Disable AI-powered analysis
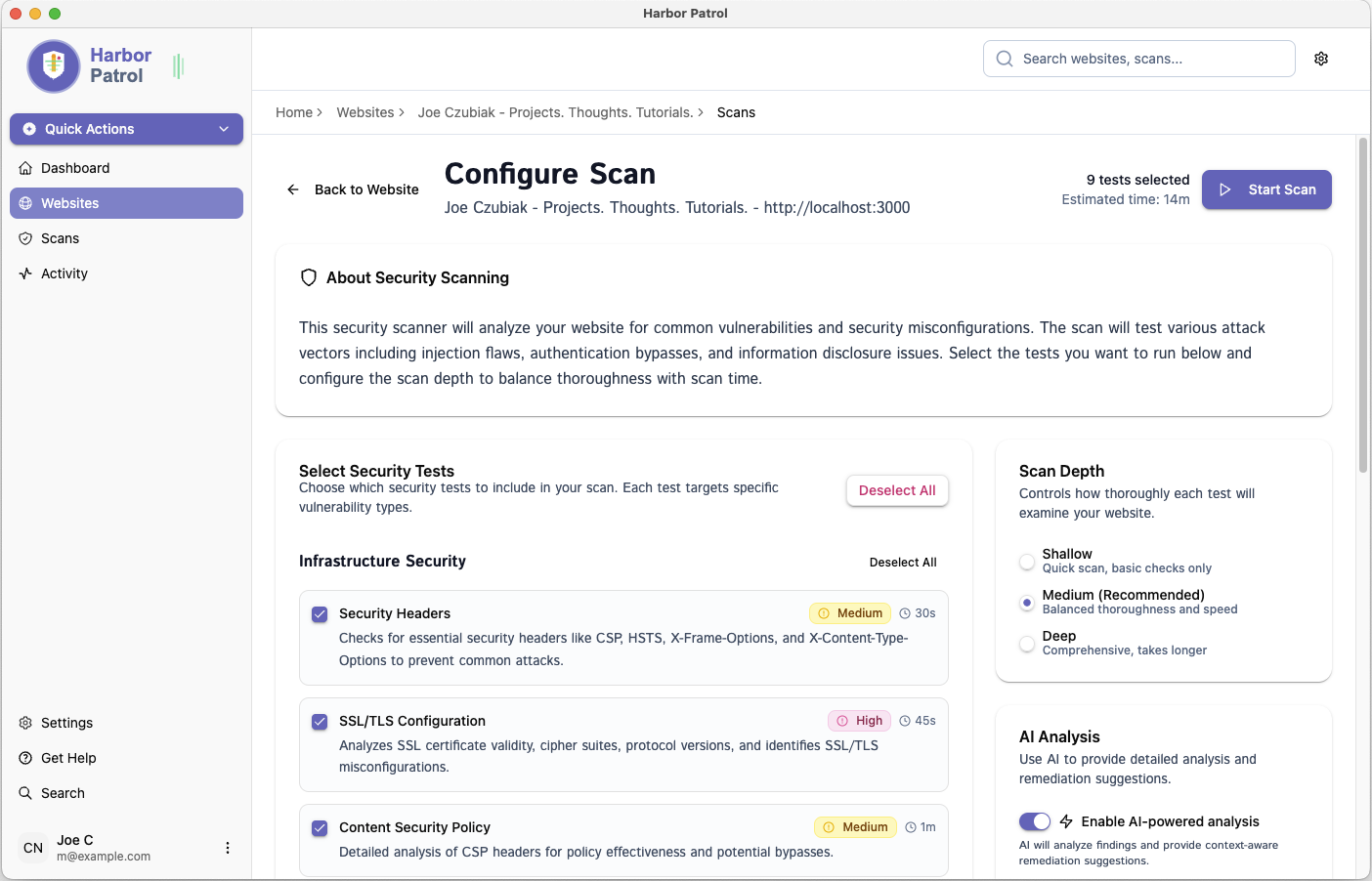 pyautogui.click(x=1035, y=821)
